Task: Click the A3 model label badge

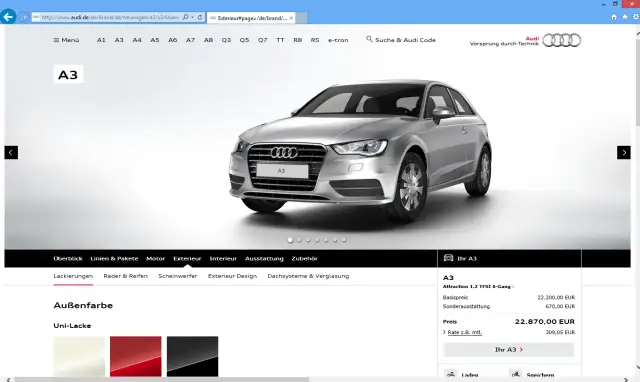Action: 68,75
